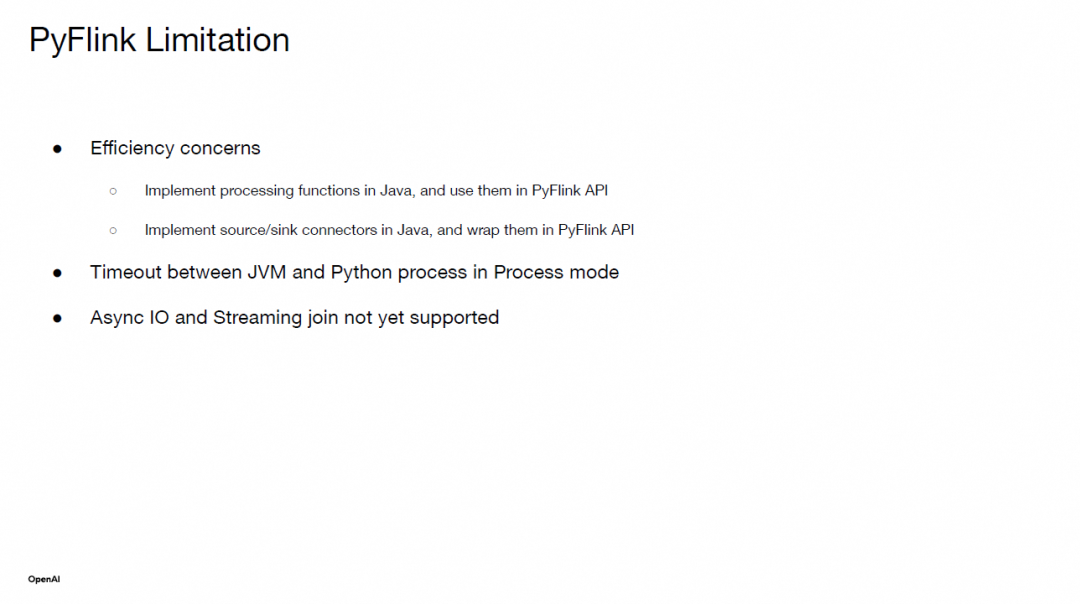The height and width of the screenshot is (604, 1080).
Task: Click the OpenAI logo in the footer
Action: [44, 579]
